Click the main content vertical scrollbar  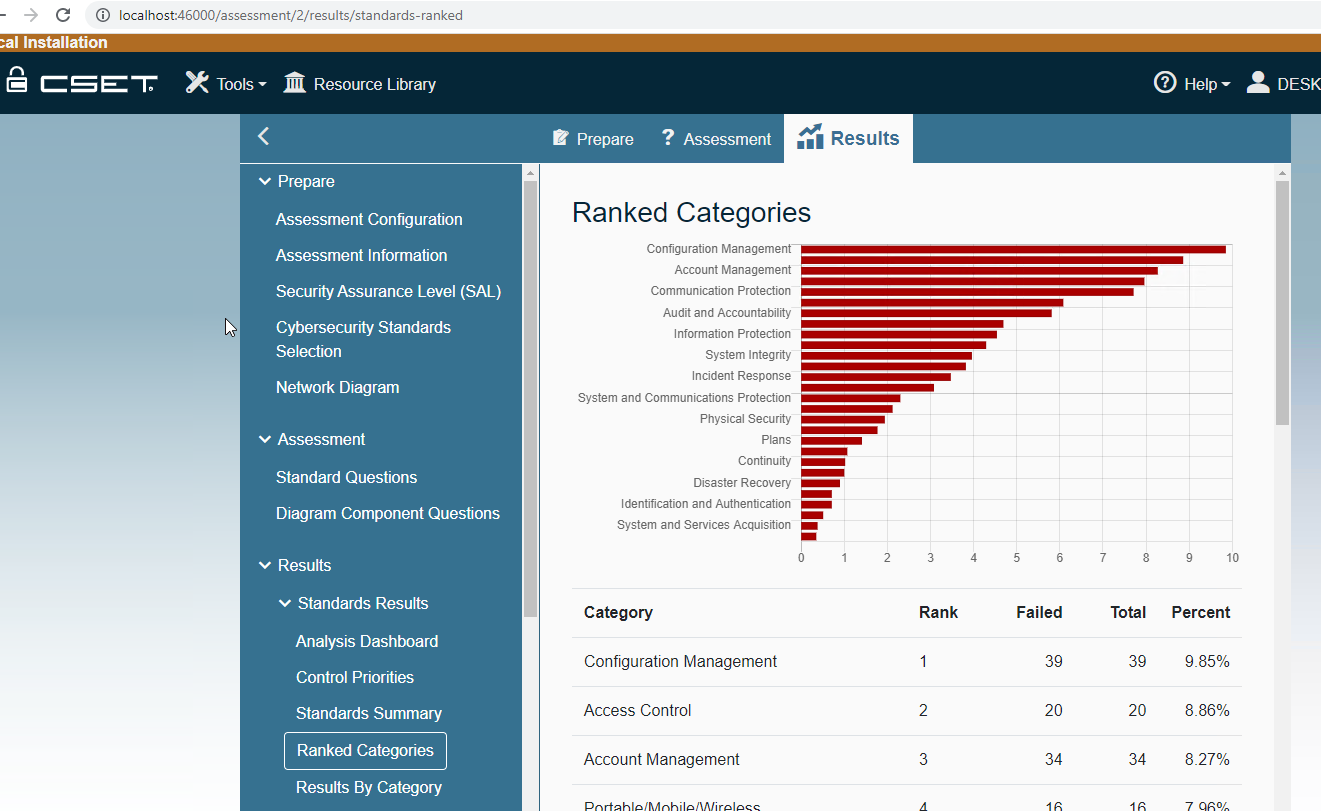click(x=1282, y=300)
